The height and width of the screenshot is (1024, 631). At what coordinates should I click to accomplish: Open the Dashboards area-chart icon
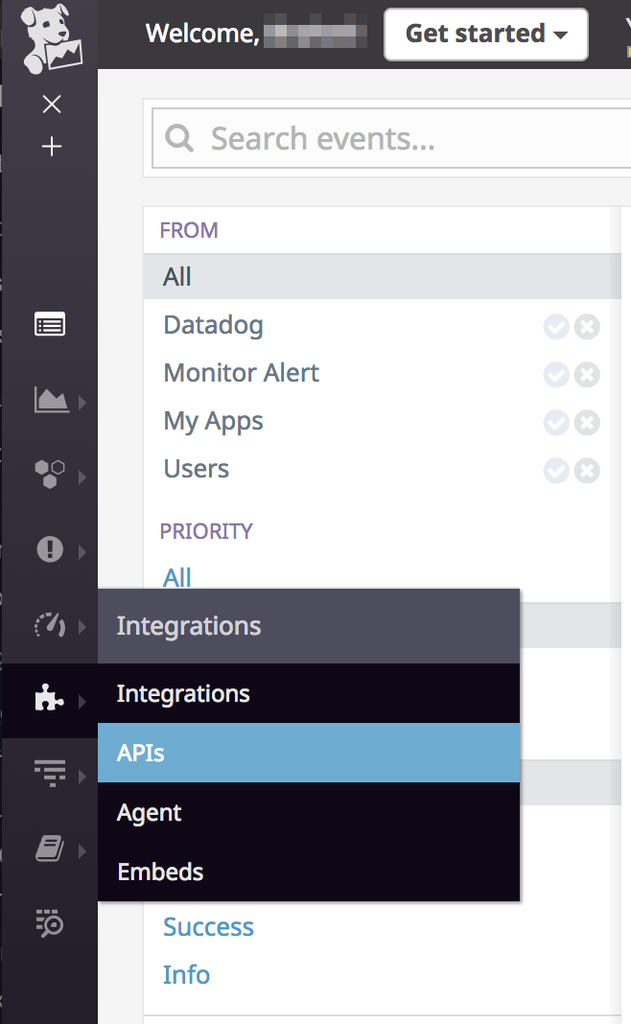click(51, 401)
